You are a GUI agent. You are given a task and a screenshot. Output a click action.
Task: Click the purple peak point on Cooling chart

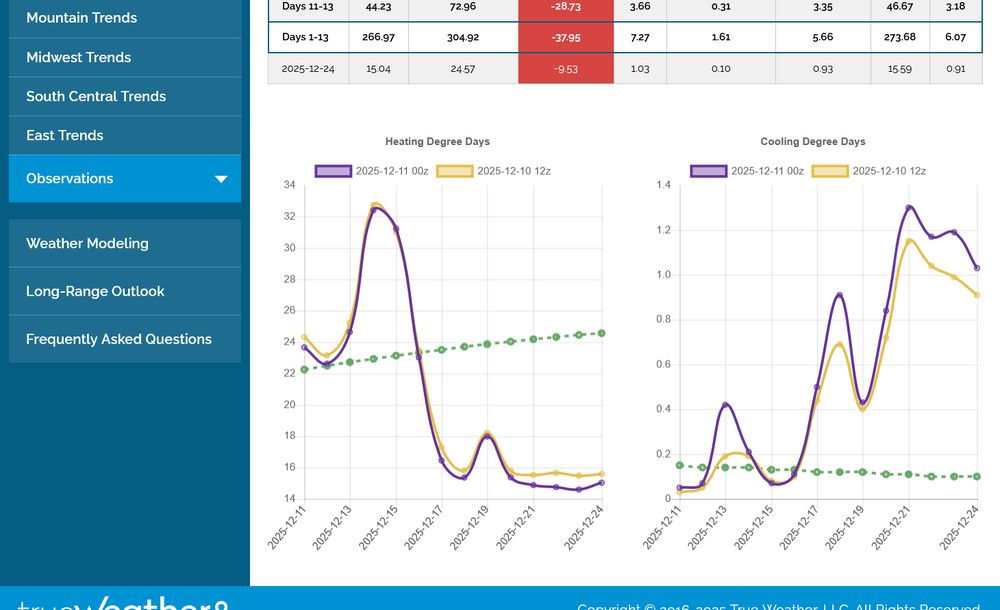click(909, 208)
